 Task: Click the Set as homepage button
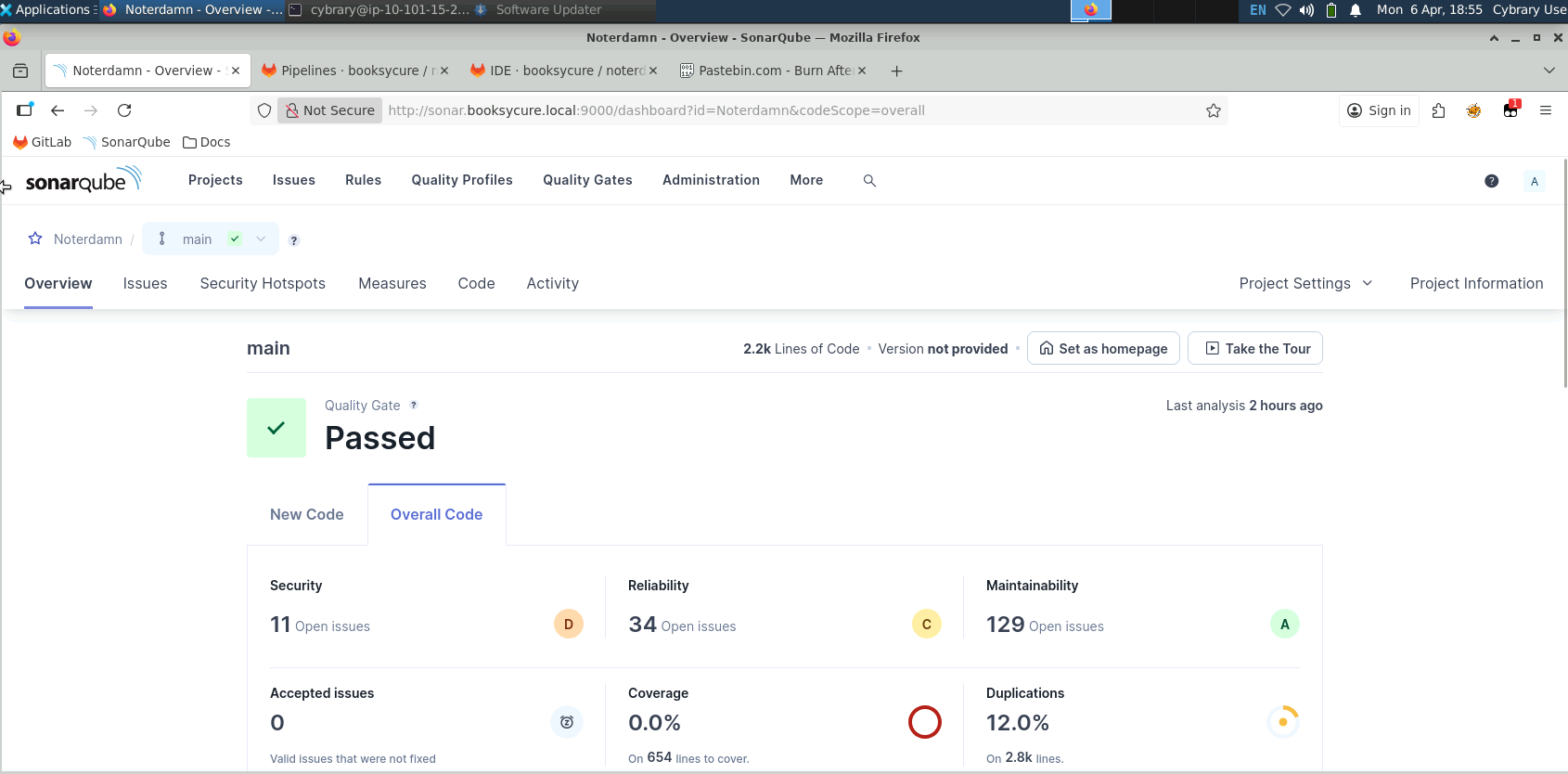1103,349
